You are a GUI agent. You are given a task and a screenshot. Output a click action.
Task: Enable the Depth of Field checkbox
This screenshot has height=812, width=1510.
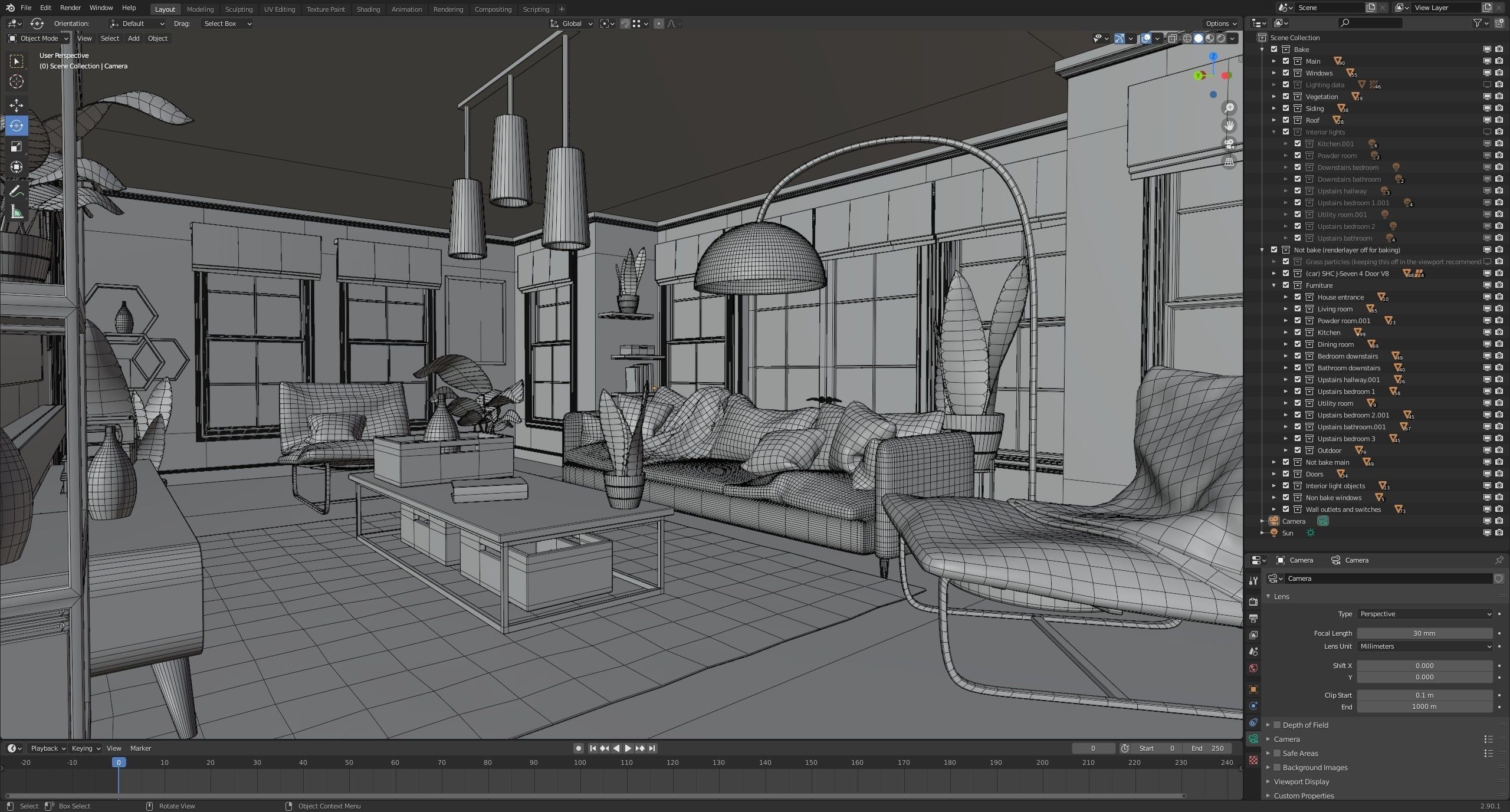(1277, 725)
